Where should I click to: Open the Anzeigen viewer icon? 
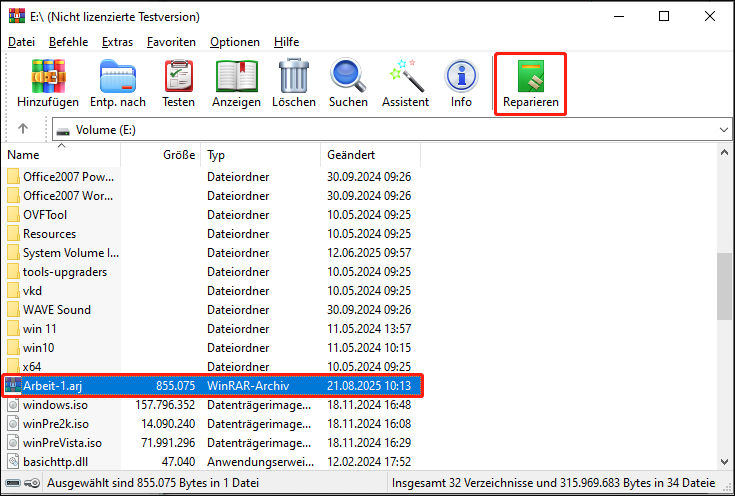click(x=237, y=76)
